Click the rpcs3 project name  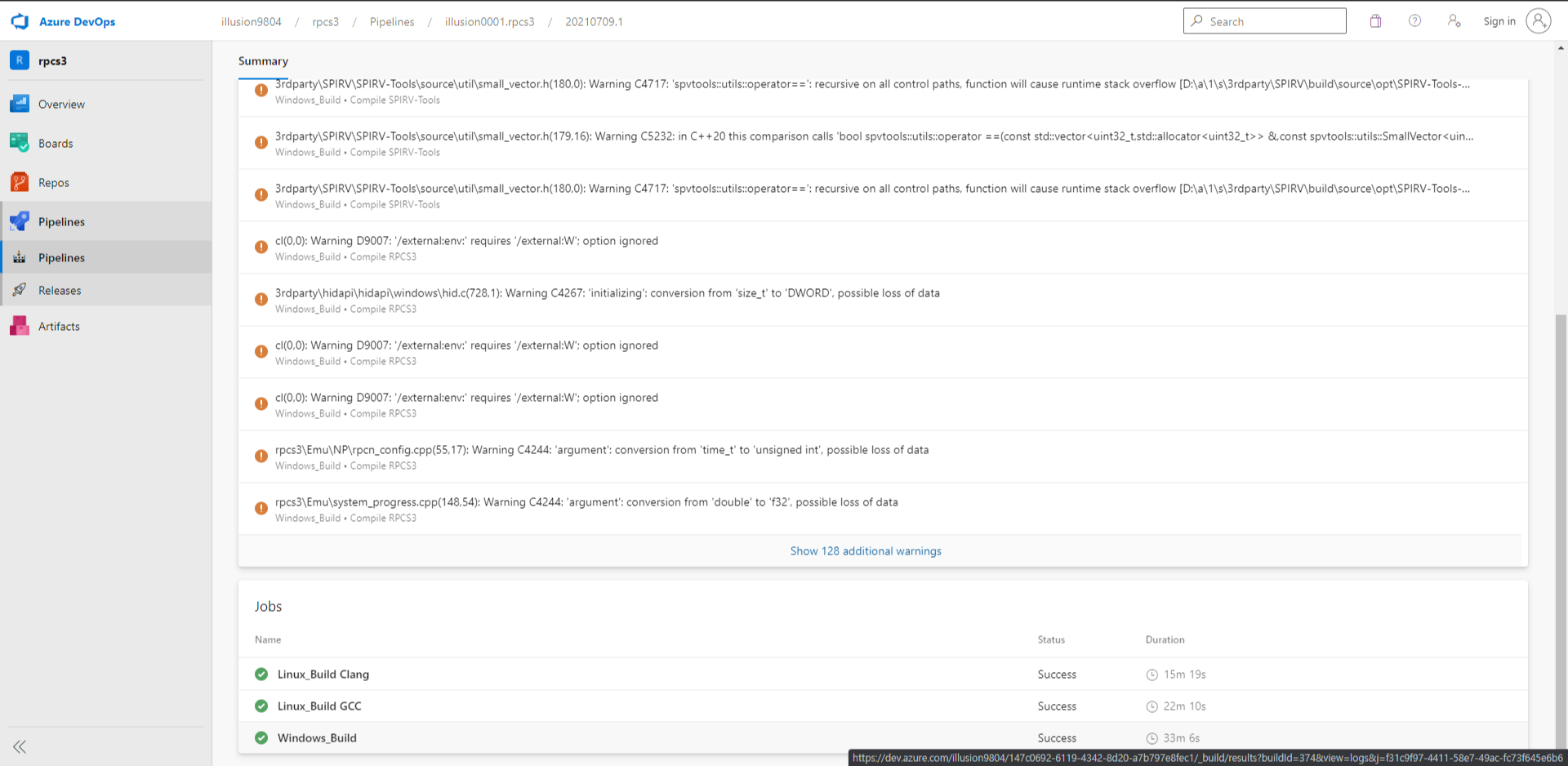click(52, 60)
